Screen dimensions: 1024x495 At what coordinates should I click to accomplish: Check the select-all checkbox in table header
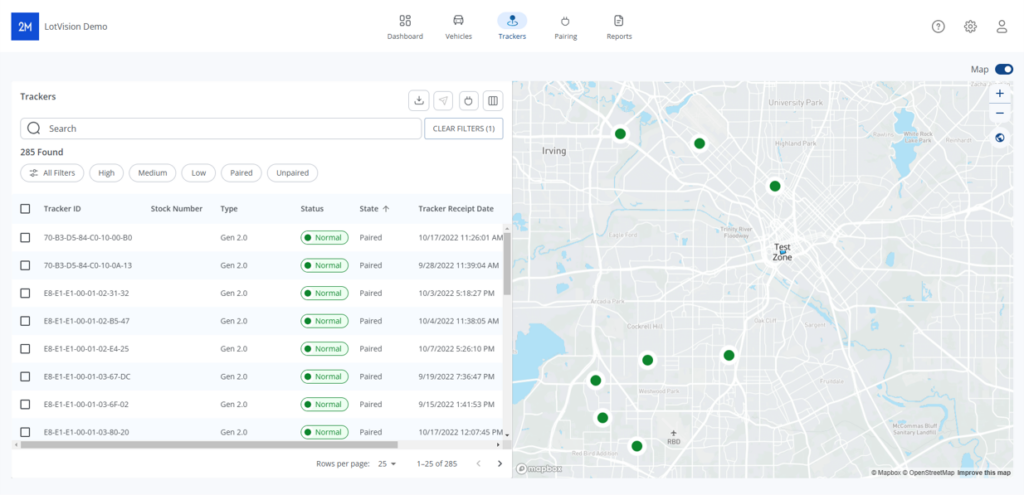25,209
